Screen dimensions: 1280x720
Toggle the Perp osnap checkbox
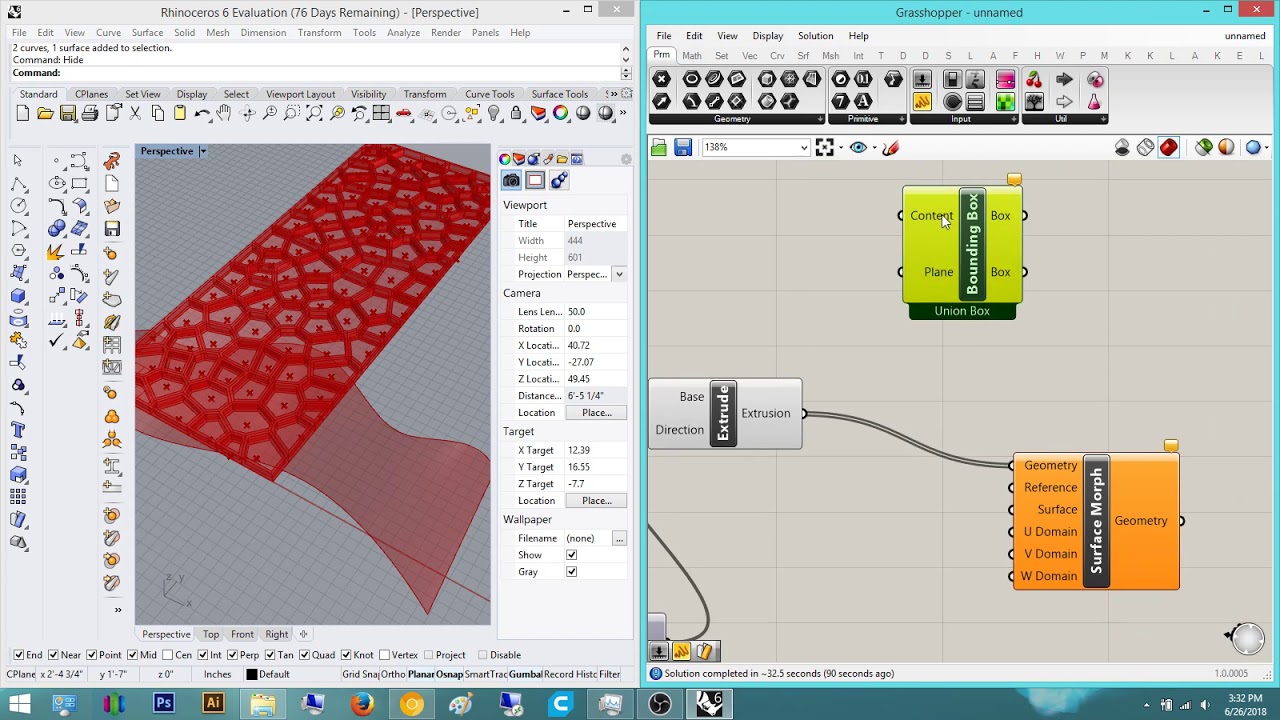[x=232, y=655]
